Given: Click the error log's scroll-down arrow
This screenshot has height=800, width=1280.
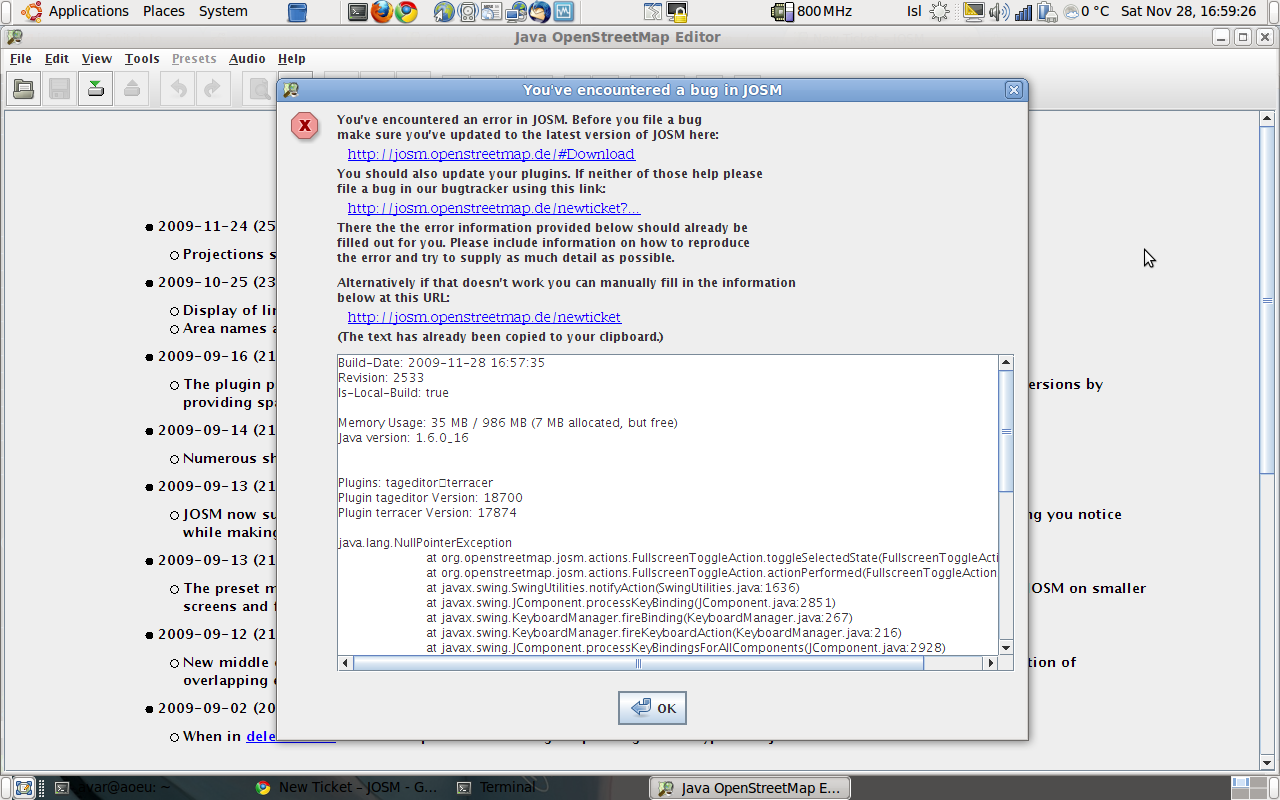Looking at the screenshot, I should click(1006, 646).
